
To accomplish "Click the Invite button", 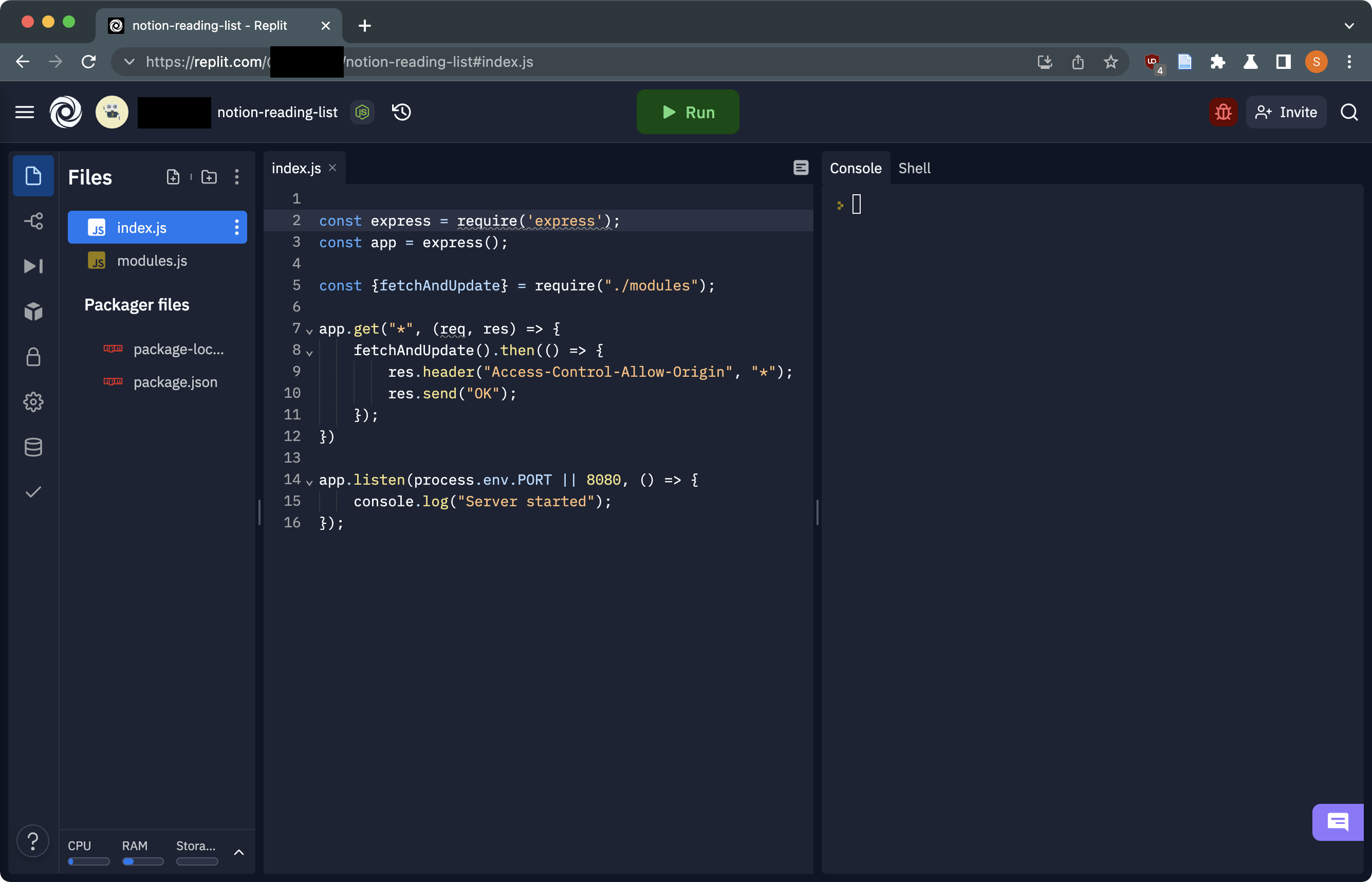I will point(1286,112).
